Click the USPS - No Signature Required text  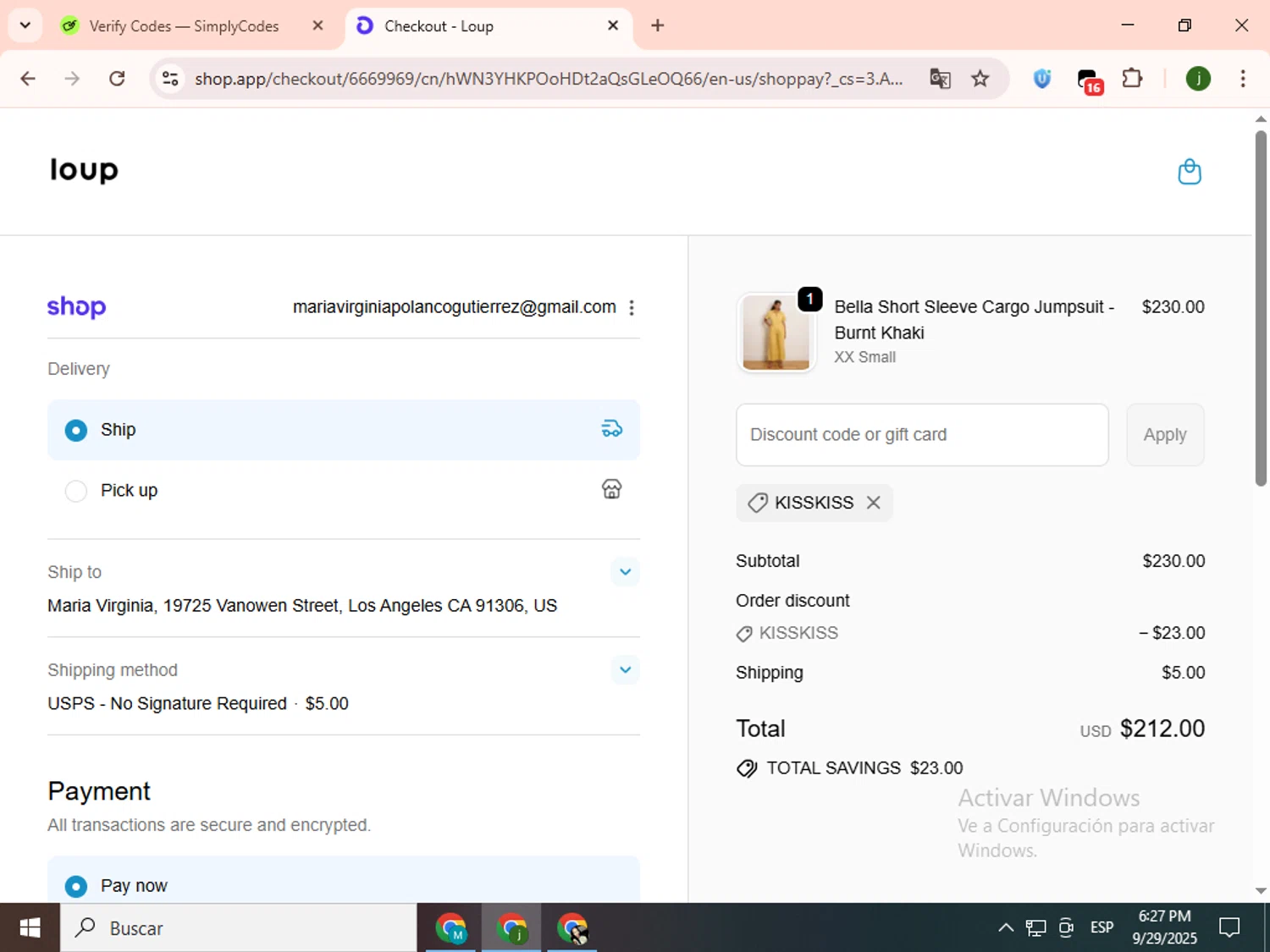point(167,703)
